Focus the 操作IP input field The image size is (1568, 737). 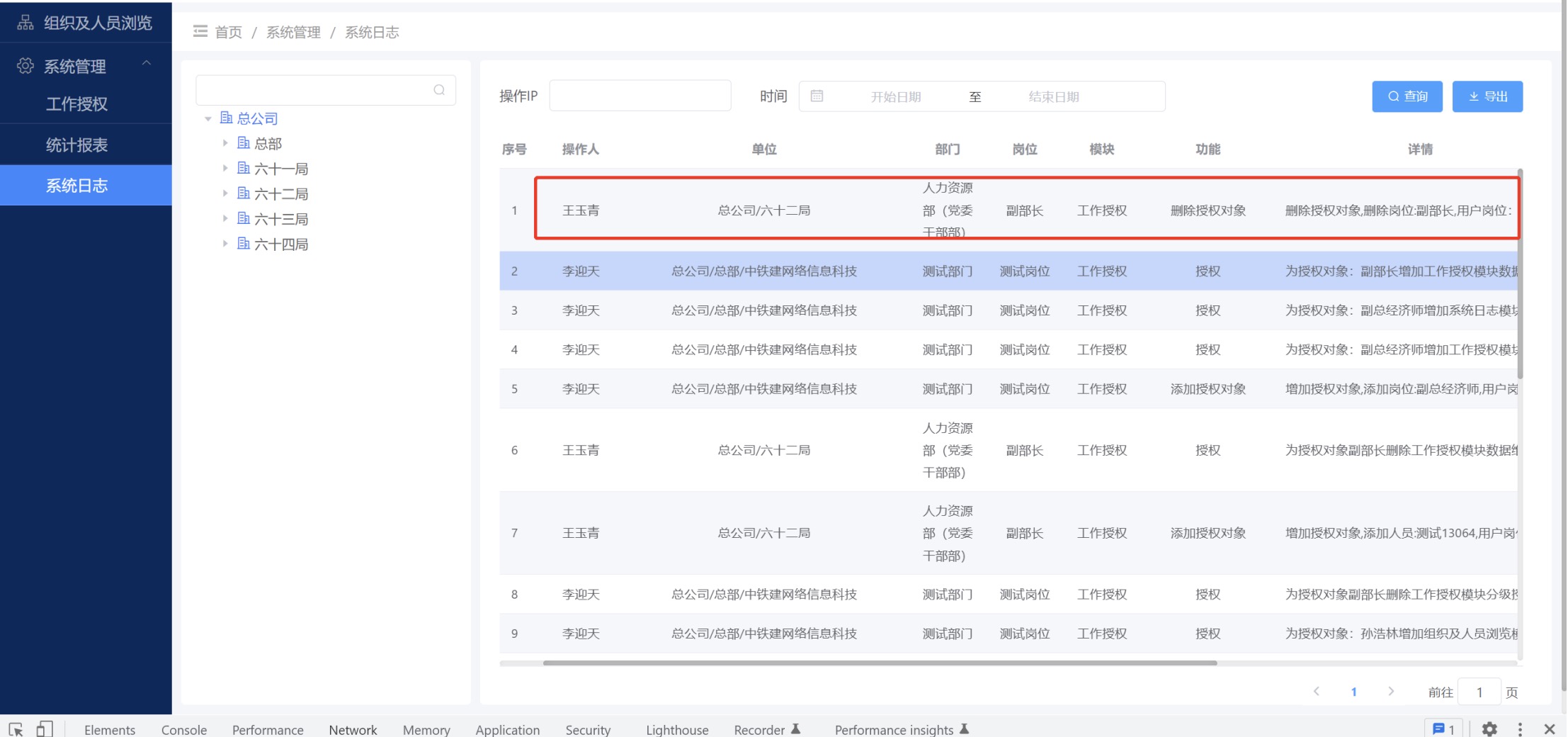[640, 96]
